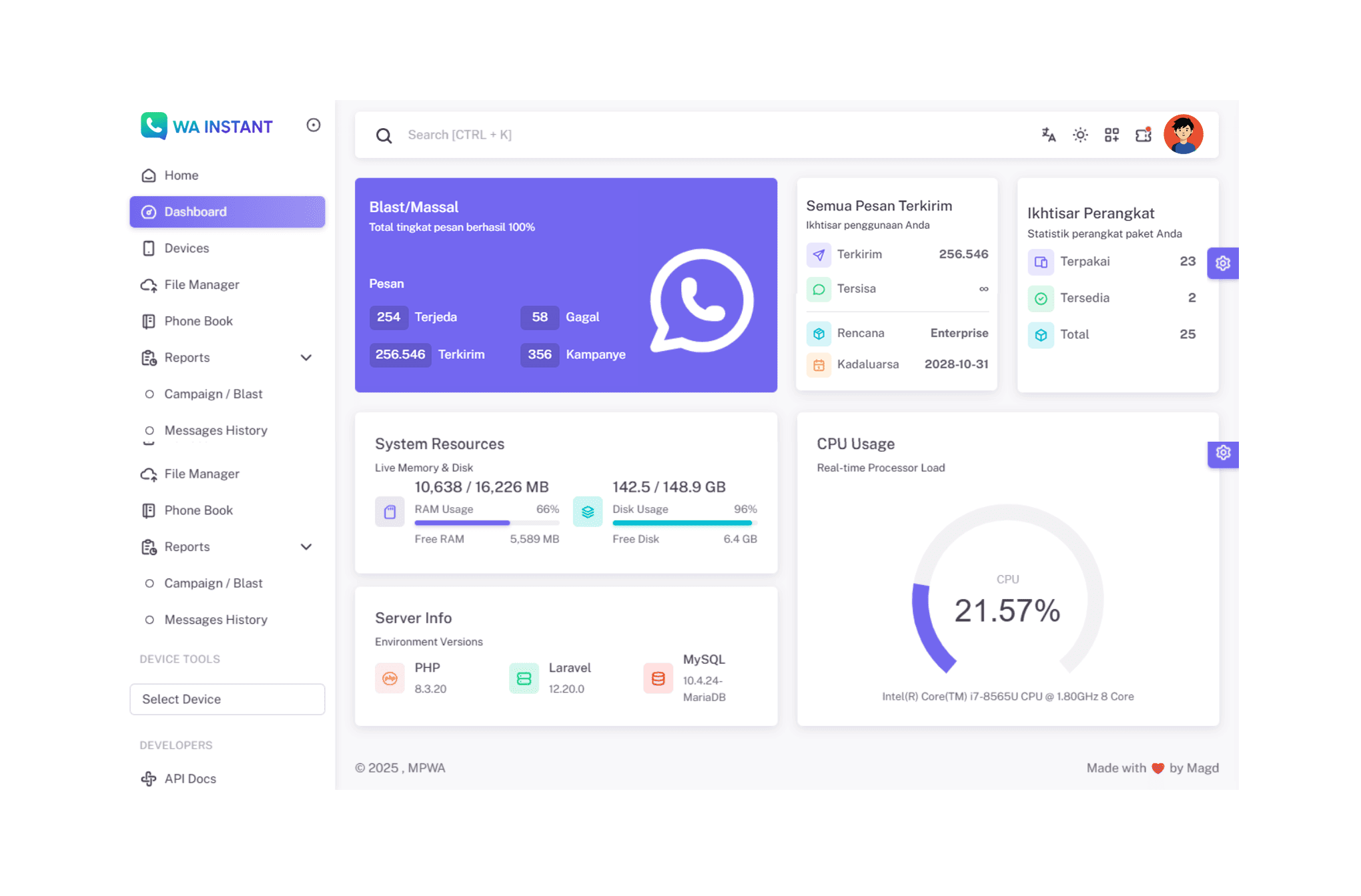The height and width of the screenshot is (896, 1361).
Task: Switch to the Dashboard menu item
Action: point(195,211)
